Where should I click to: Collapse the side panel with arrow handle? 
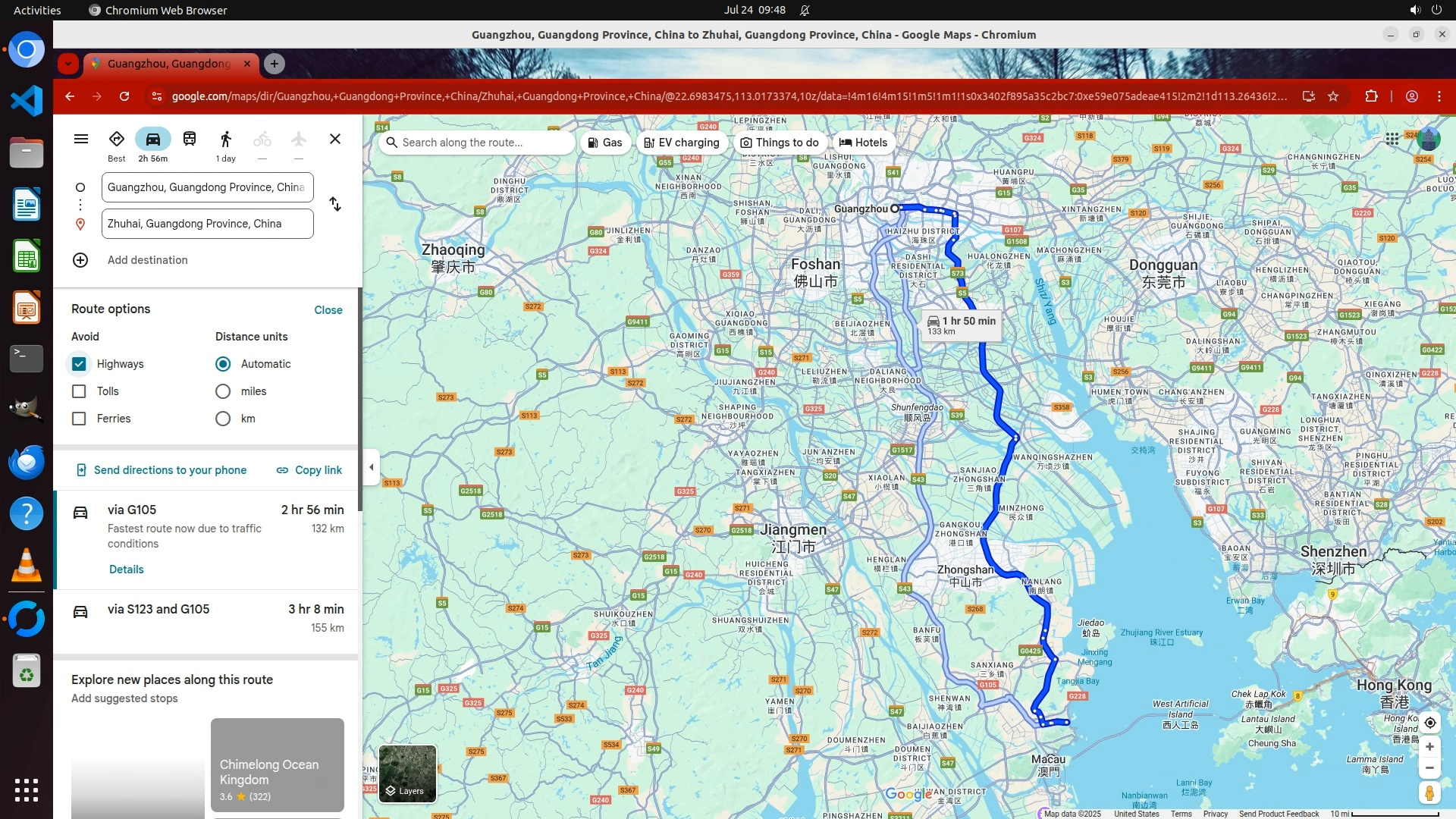[x=371, y=467]
